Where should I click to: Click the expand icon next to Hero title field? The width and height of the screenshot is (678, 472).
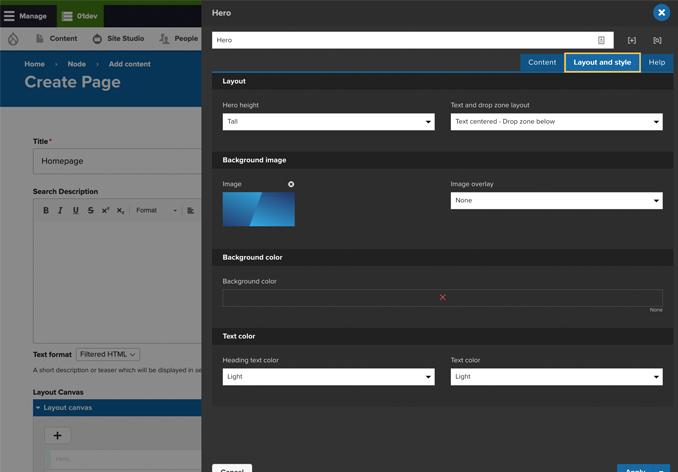(632, 40)
